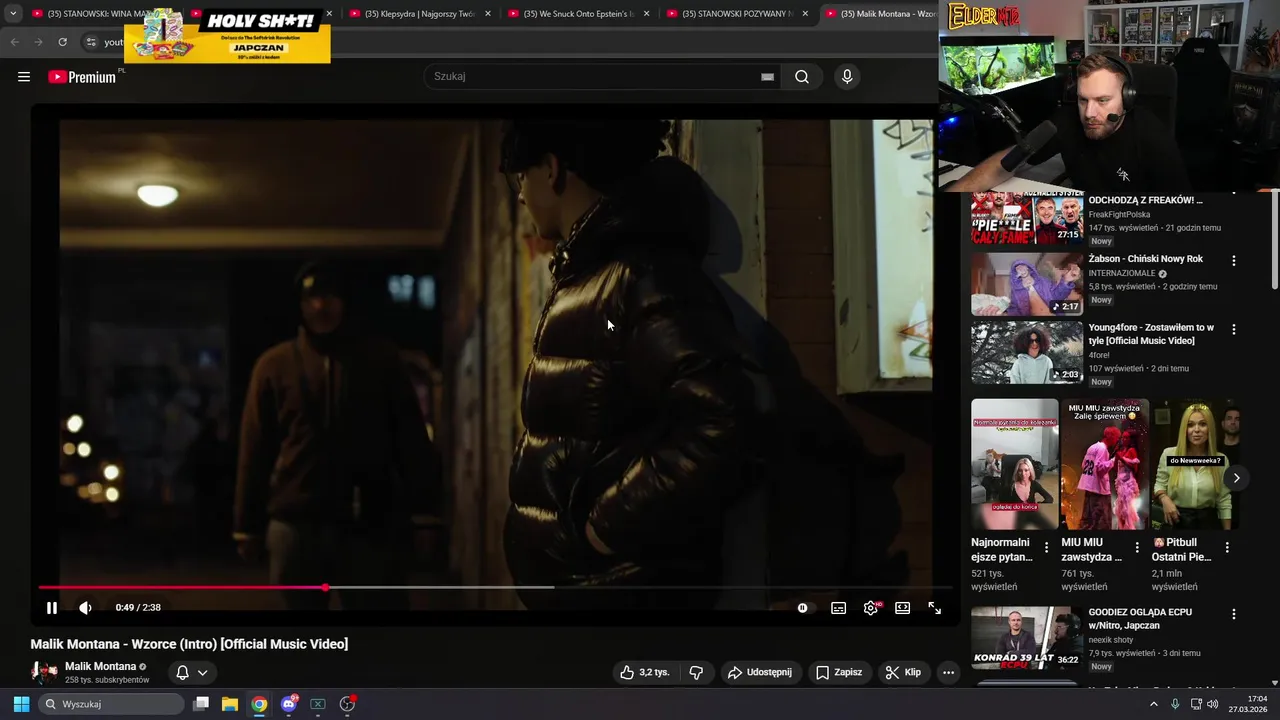Open the Najnormalniejsze pytanie Short
The width and height of the screenshot is (1280, 720).
pos(1014,464)
